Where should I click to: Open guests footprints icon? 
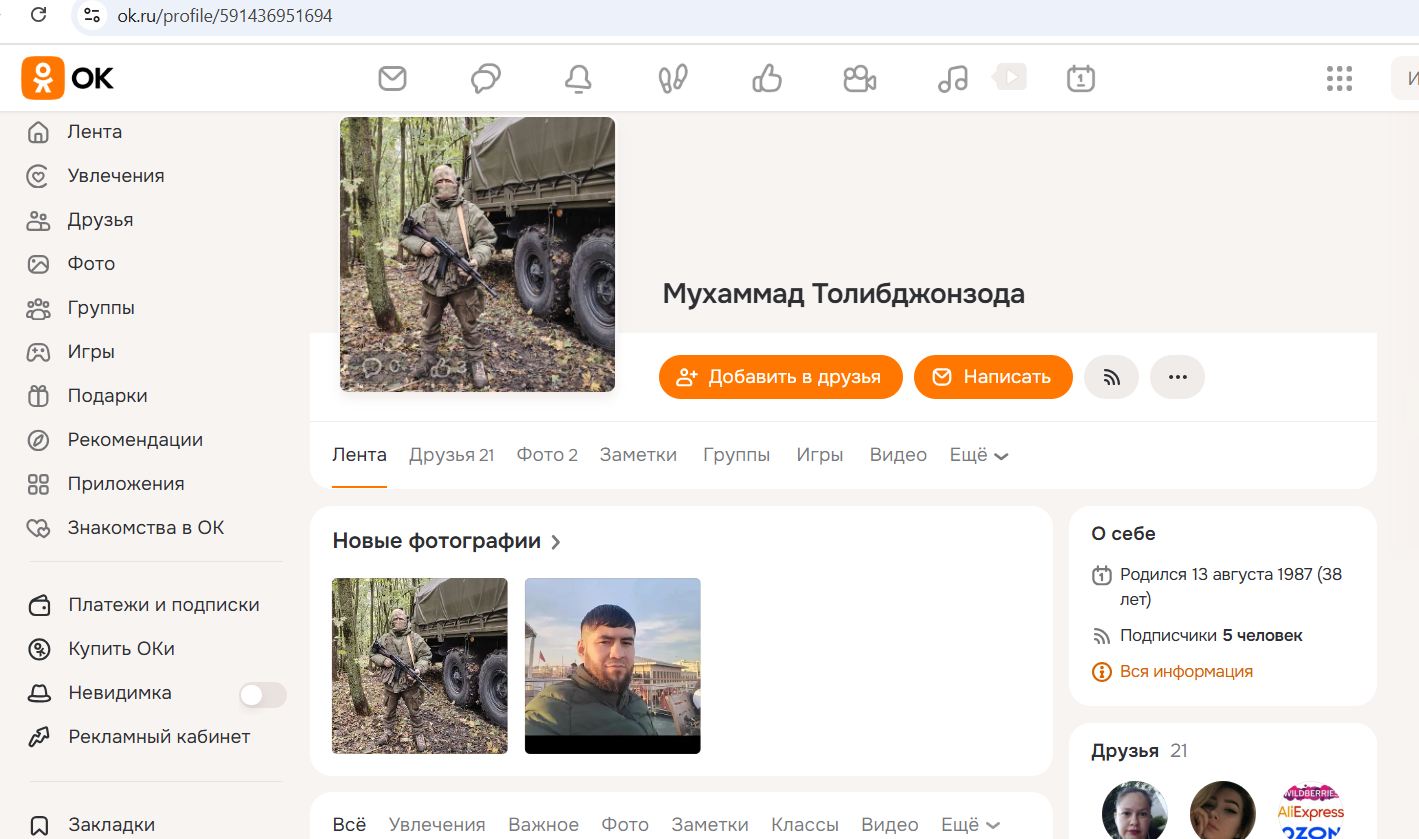coord(673,78)
